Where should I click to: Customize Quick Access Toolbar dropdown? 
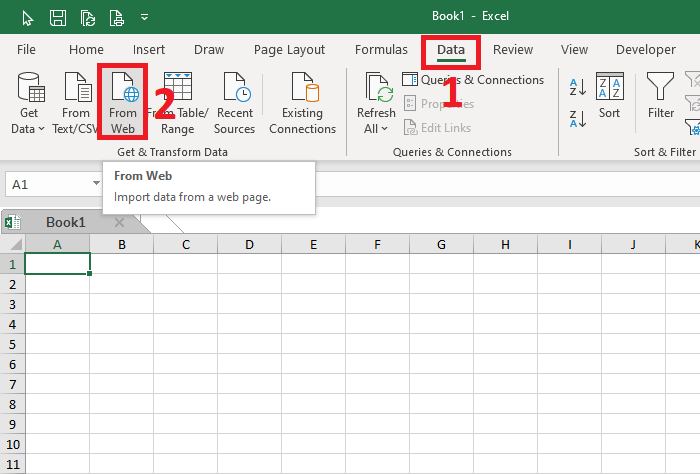click(x=144, y=17)
